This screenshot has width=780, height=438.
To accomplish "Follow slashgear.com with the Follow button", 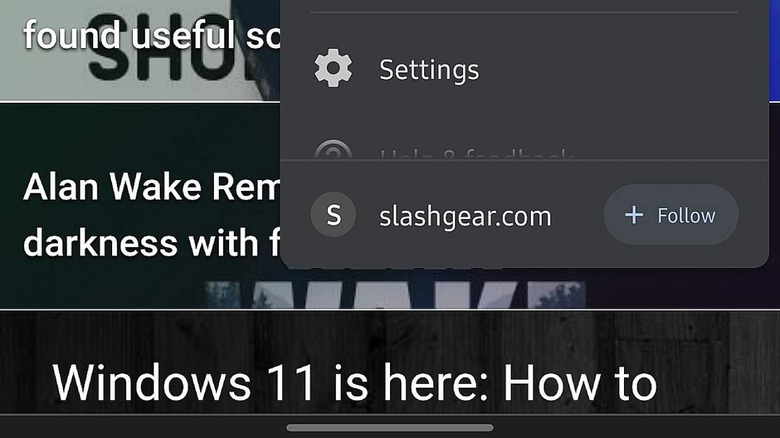I will (x=671, y=215).
